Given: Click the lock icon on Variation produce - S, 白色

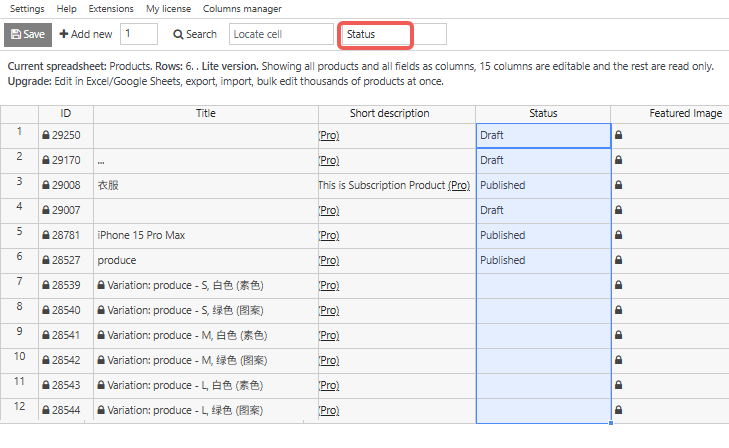Looking at the screenshot, I should pyautogui.click(x=101, y=285).
